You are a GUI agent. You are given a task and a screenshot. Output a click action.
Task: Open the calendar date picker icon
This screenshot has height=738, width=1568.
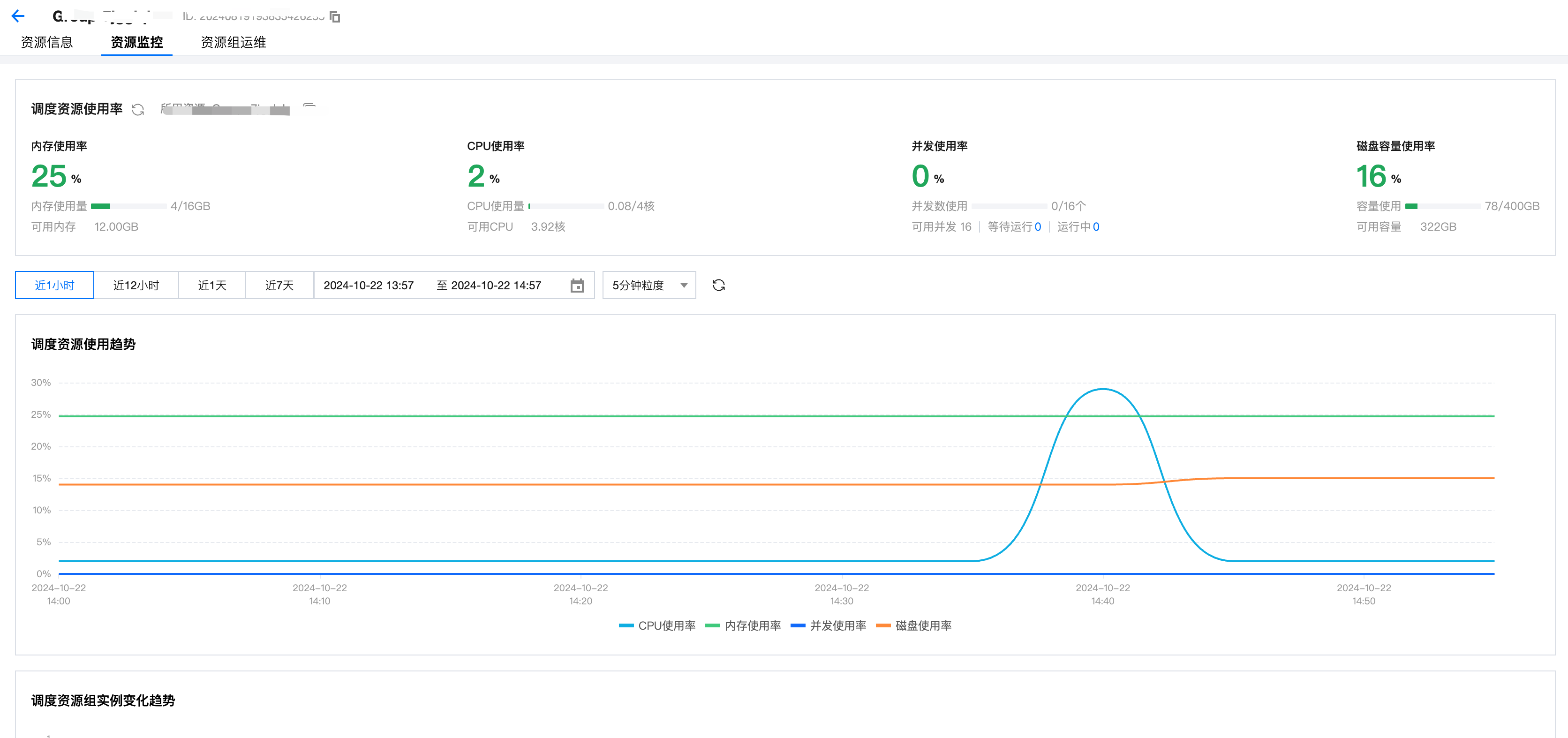(x=576, y=286)
